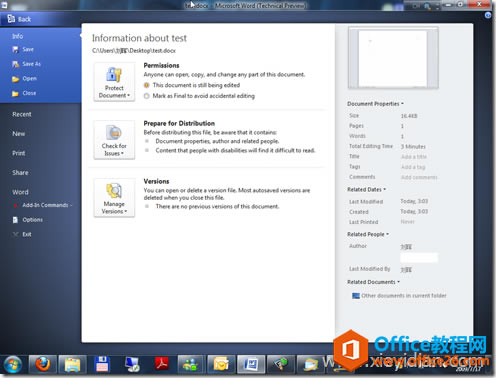Click the Save As icon
This screenshot has height=378, width=496.
click(15, 64)
